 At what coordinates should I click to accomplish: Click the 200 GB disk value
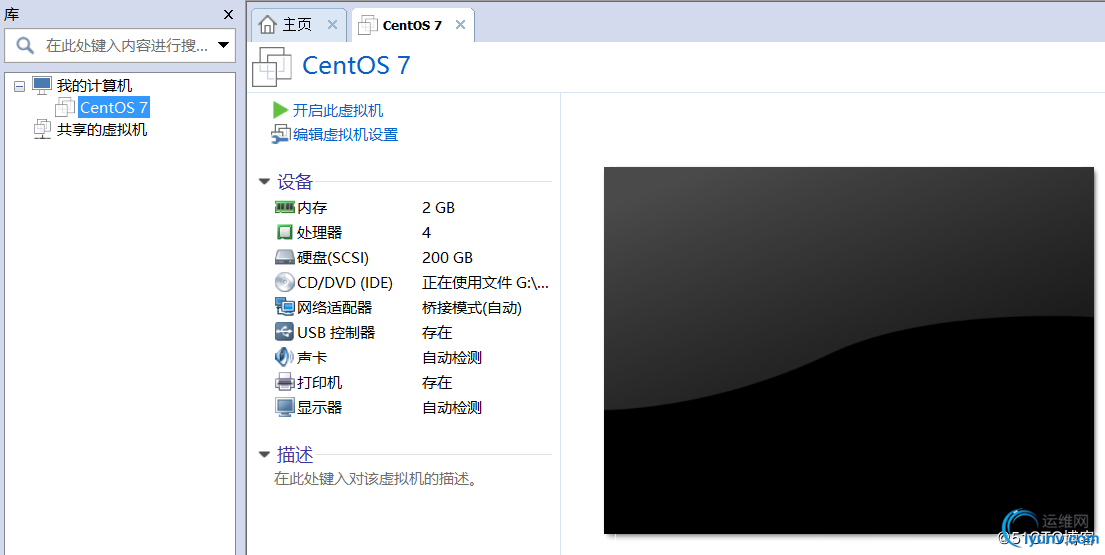point(447,257)
